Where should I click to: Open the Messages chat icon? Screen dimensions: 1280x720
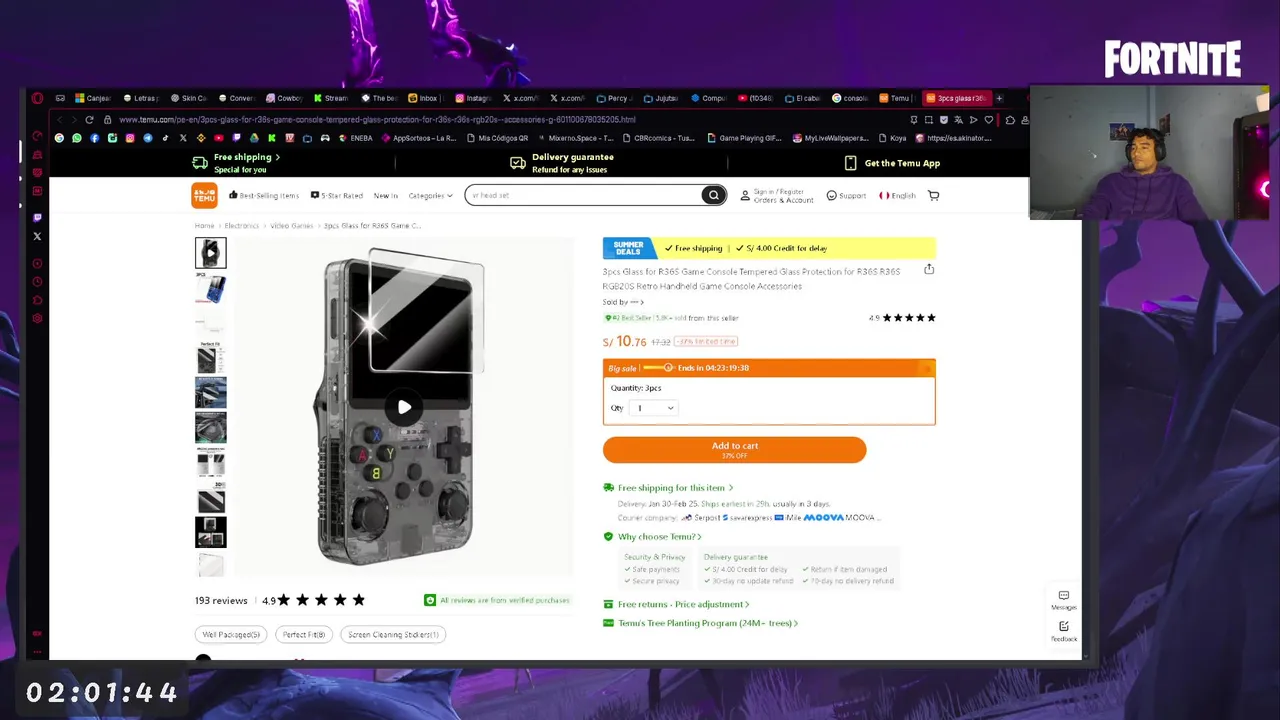[1063, 600]
